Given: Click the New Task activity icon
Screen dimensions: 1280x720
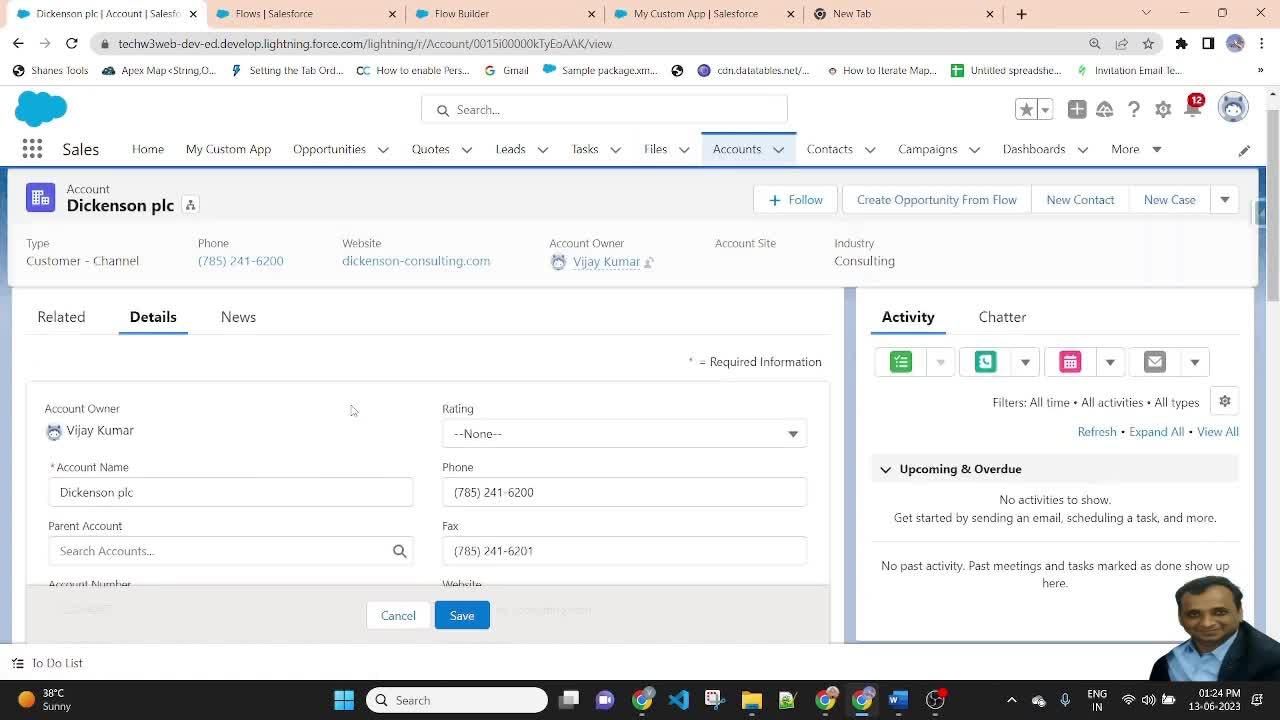Looking at the screenshot, I should 901,362.
